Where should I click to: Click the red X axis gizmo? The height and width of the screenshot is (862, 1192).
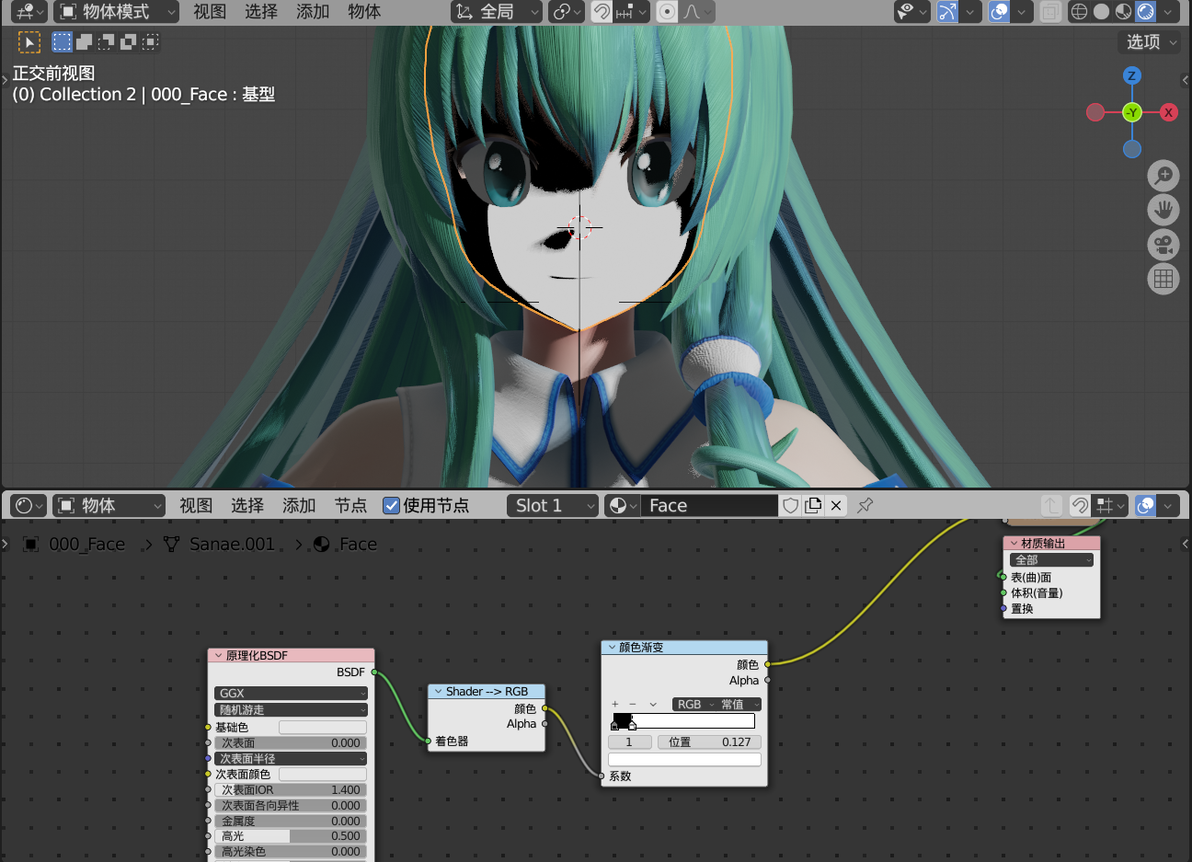pyautogui.click(x=1168, y=113)
